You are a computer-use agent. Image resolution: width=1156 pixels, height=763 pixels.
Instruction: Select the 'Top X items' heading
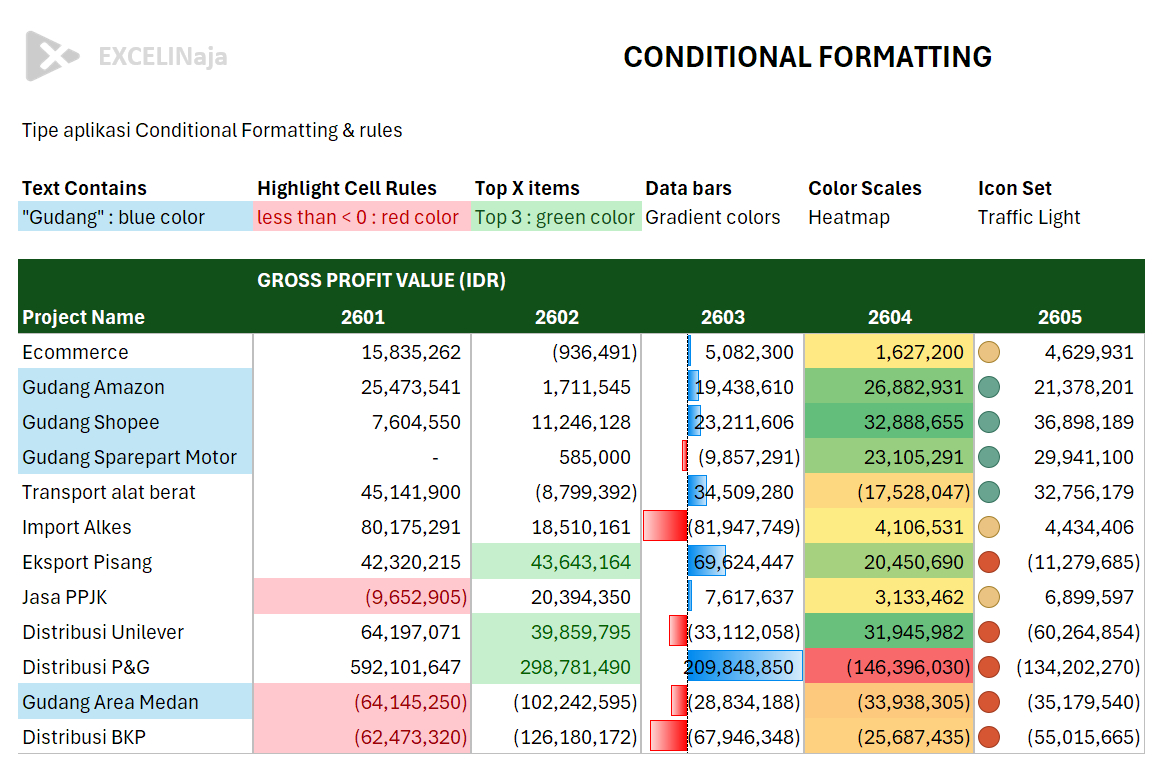point(527,188)
